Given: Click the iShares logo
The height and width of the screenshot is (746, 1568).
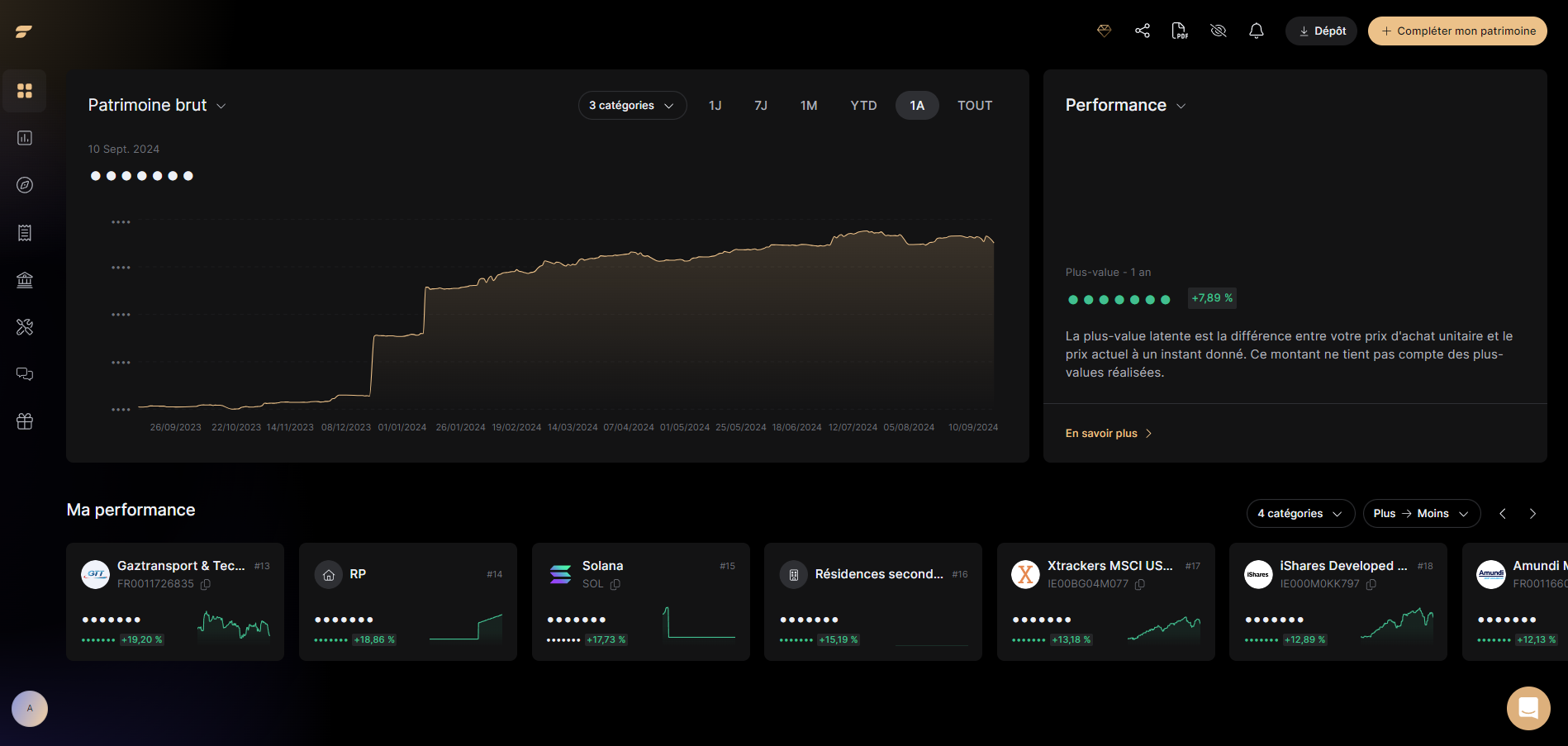Looking at the screenshot, I should (1258, 574).
